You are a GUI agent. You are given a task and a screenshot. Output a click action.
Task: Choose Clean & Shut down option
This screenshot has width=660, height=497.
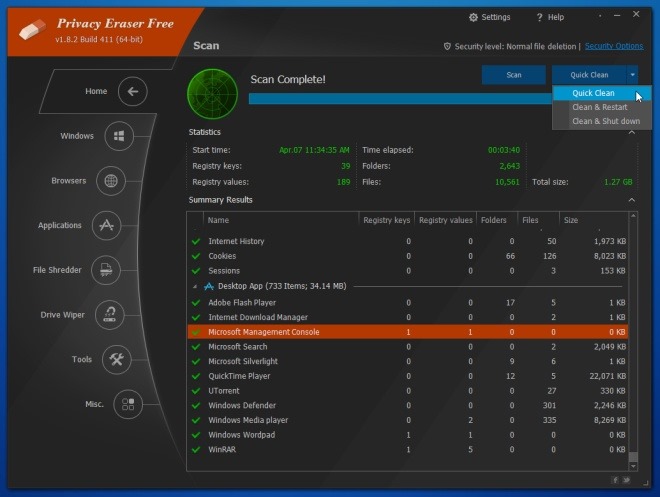[602, 121]
